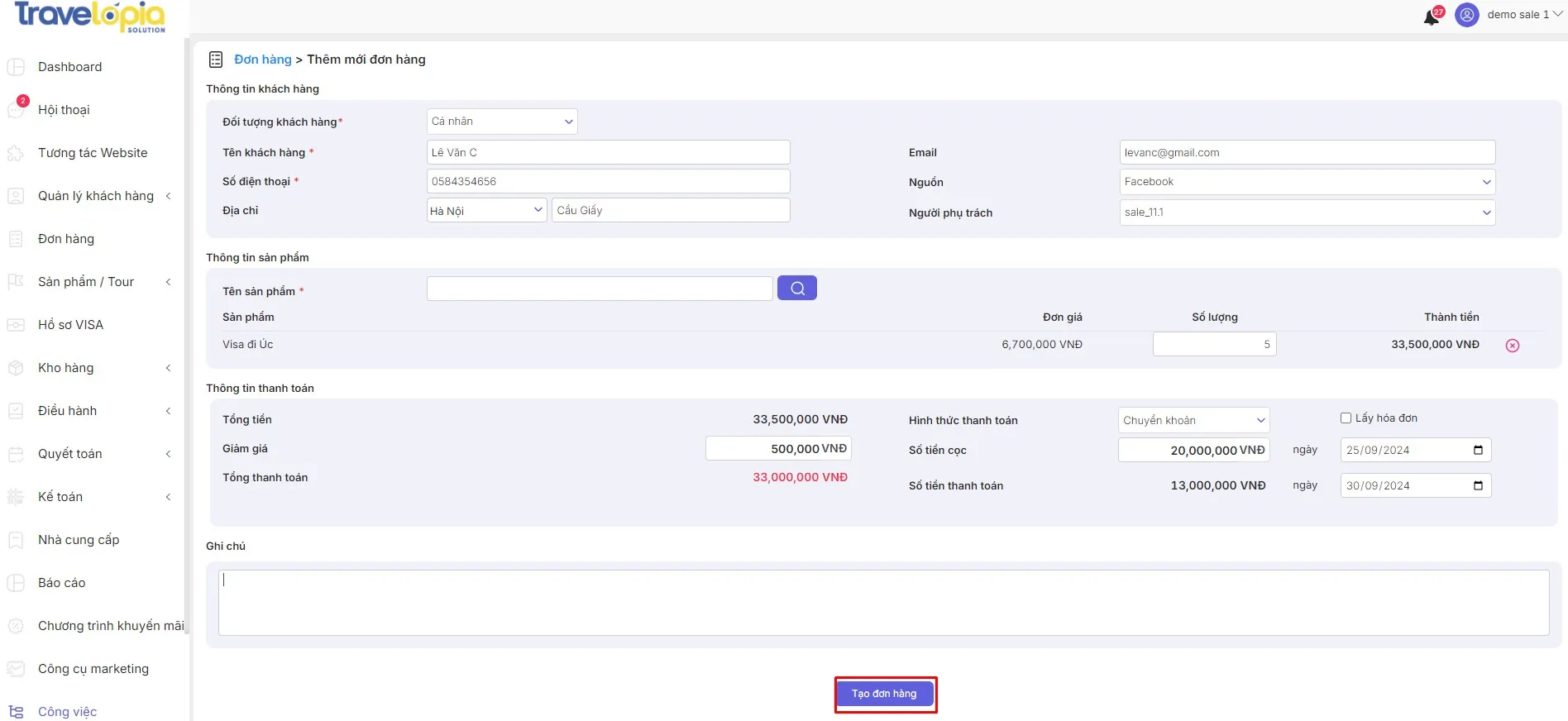Open the Hình thức thanh toán dropdown

click(1193, 420)
